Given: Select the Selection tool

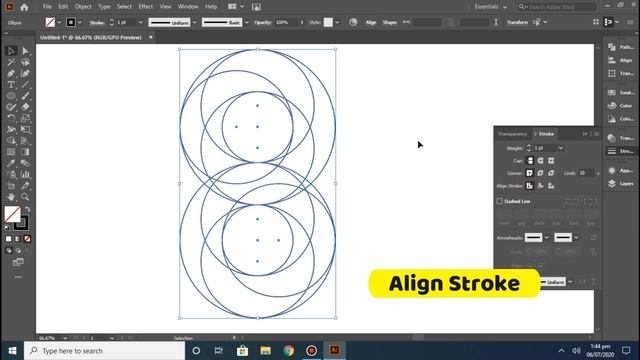Looking at the screenshot, I should 11,51.
